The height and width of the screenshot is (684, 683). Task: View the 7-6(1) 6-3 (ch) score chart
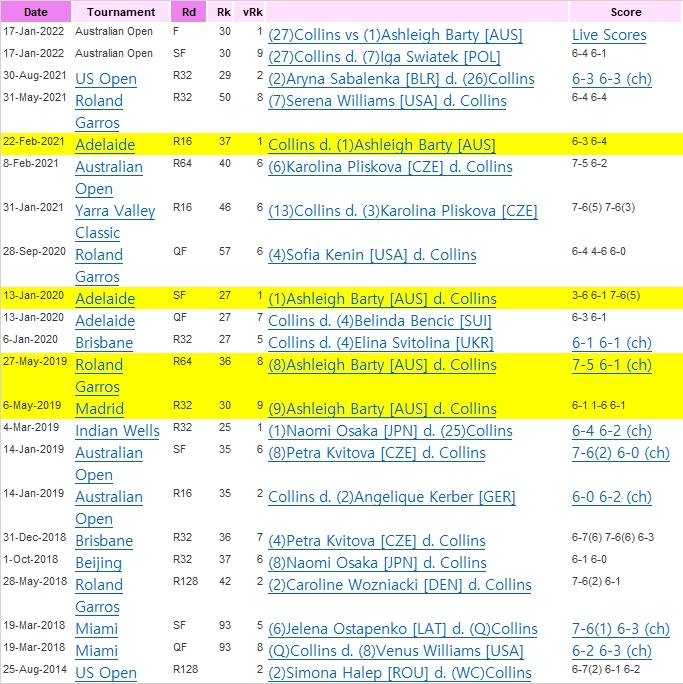coord(621,629)
